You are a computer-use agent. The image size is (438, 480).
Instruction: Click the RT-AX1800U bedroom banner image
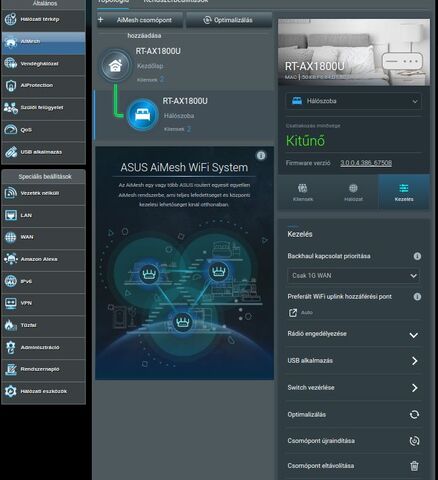(354, 52)
